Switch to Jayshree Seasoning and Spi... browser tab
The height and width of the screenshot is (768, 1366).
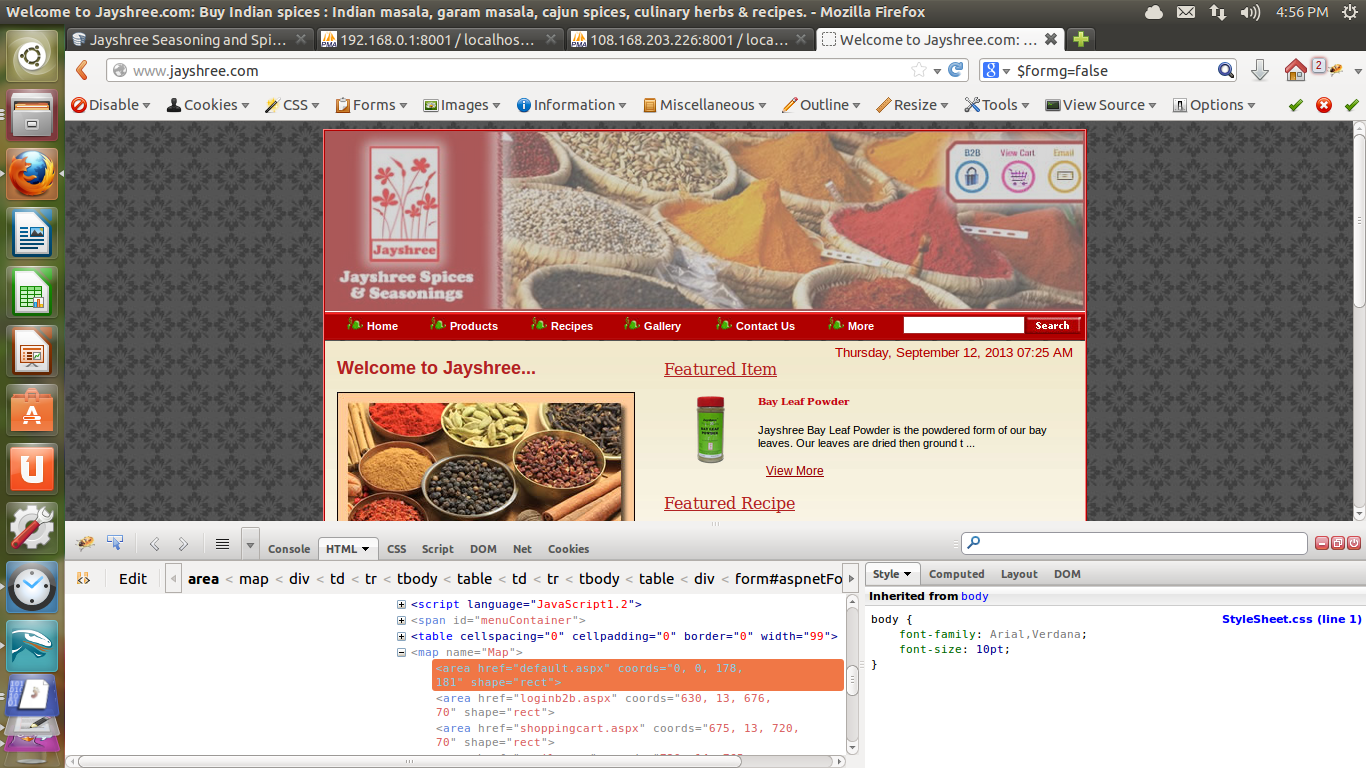coord(190,40)
